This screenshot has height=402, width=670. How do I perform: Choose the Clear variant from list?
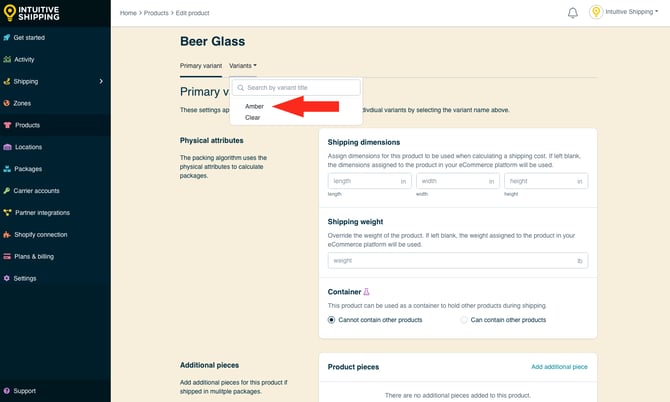pos(253,117)
